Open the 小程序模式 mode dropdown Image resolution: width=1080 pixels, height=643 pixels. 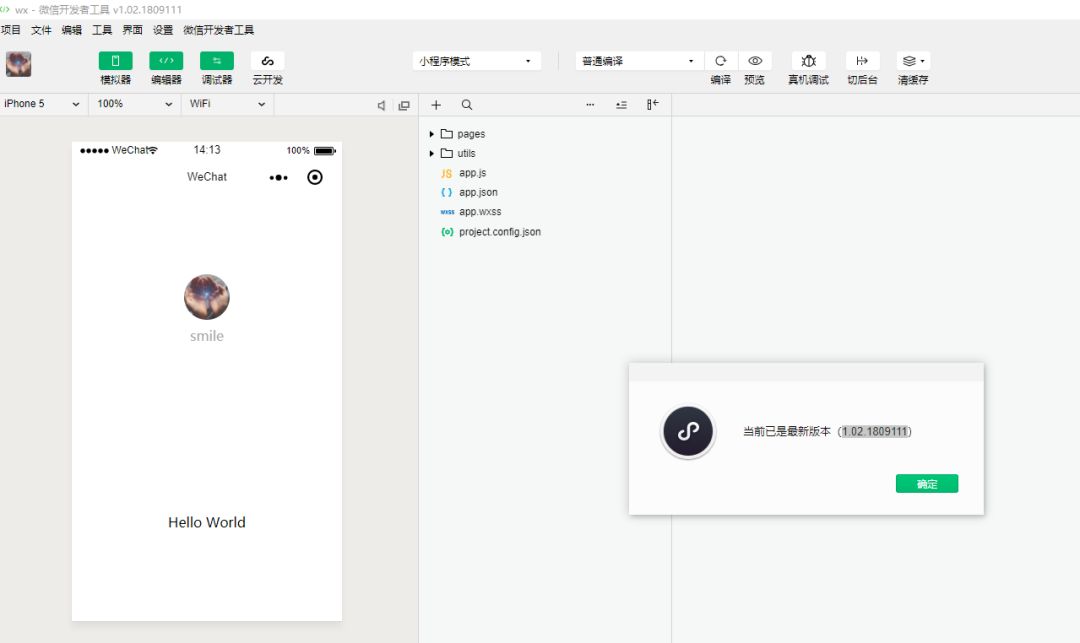coord(476,61)
